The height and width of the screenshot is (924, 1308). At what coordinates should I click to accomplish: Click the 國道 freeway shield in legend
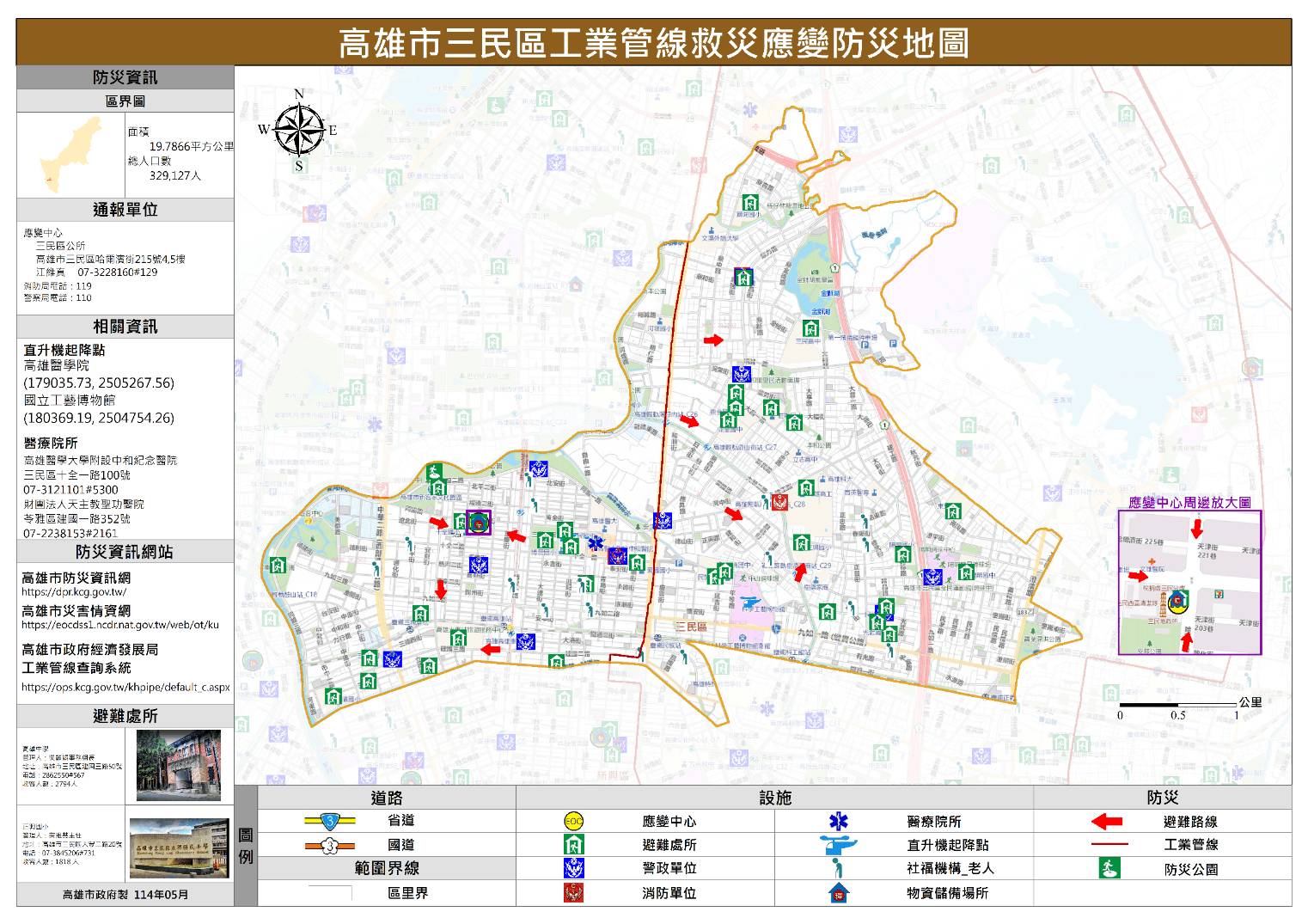pyautogui.click(x=331, y=845)
